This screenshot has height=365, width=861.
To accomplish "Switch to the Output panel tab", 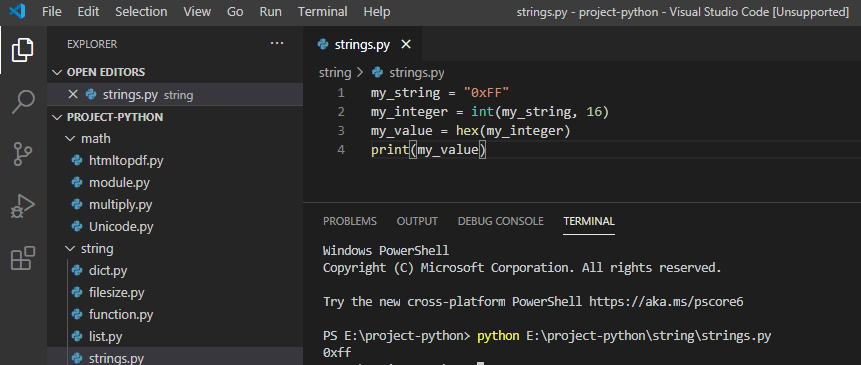I will coord(417,221).
